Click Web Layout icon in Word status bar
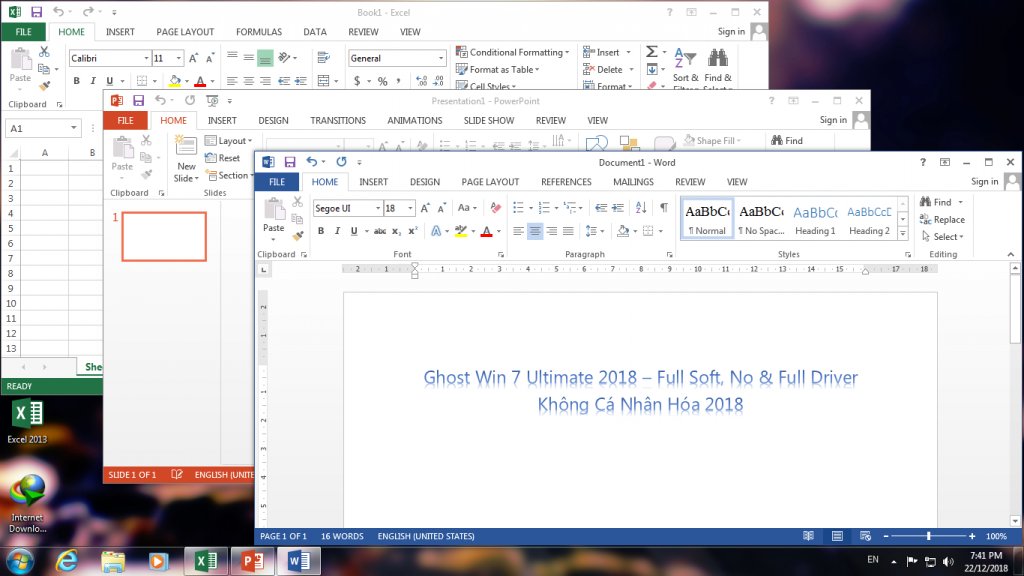This screenshot has width=1024, height=576. click(866, 536)
